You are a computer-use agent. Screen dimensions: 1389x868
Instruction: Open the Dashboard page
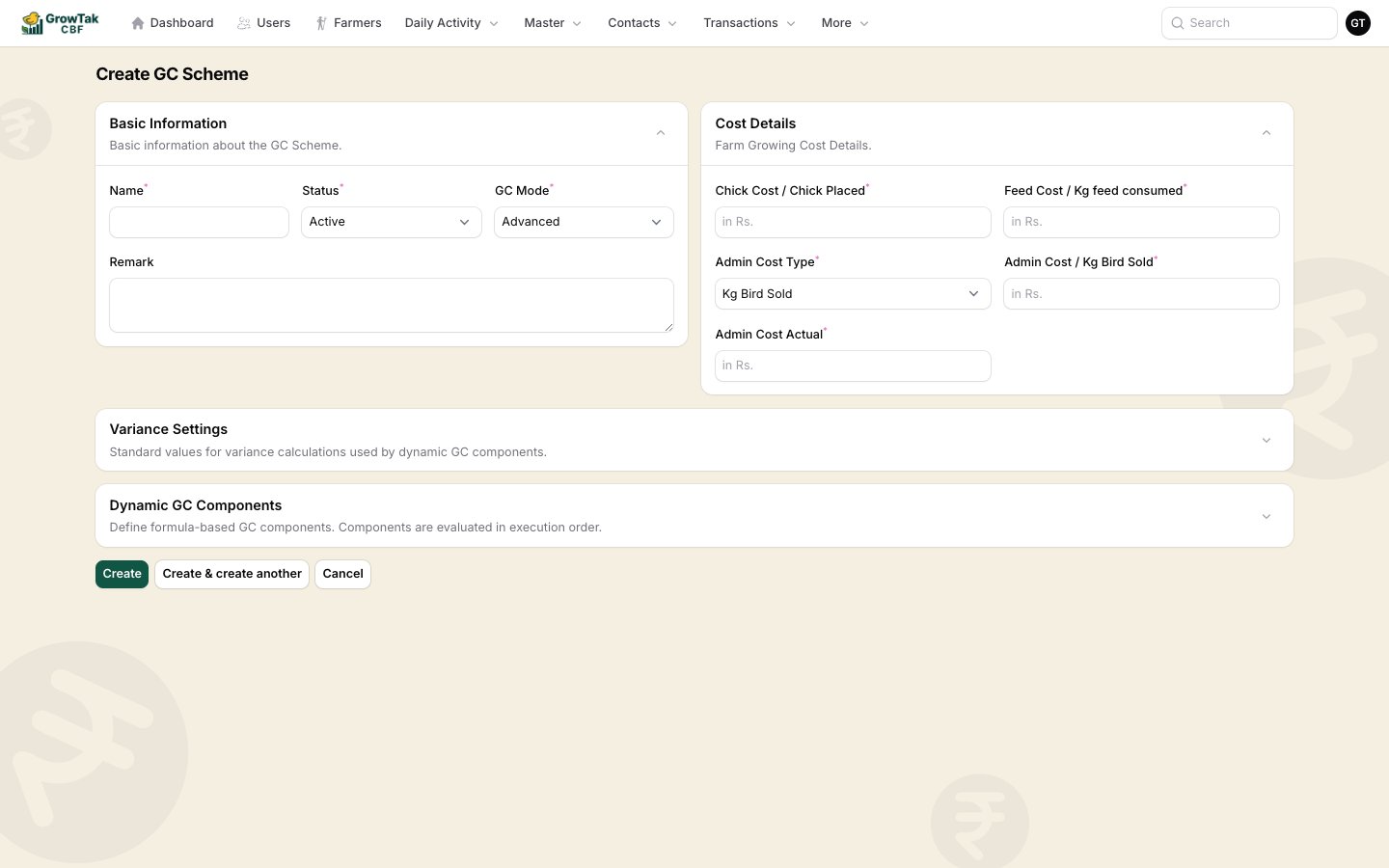pyautogui.click(x=173, y=23)
